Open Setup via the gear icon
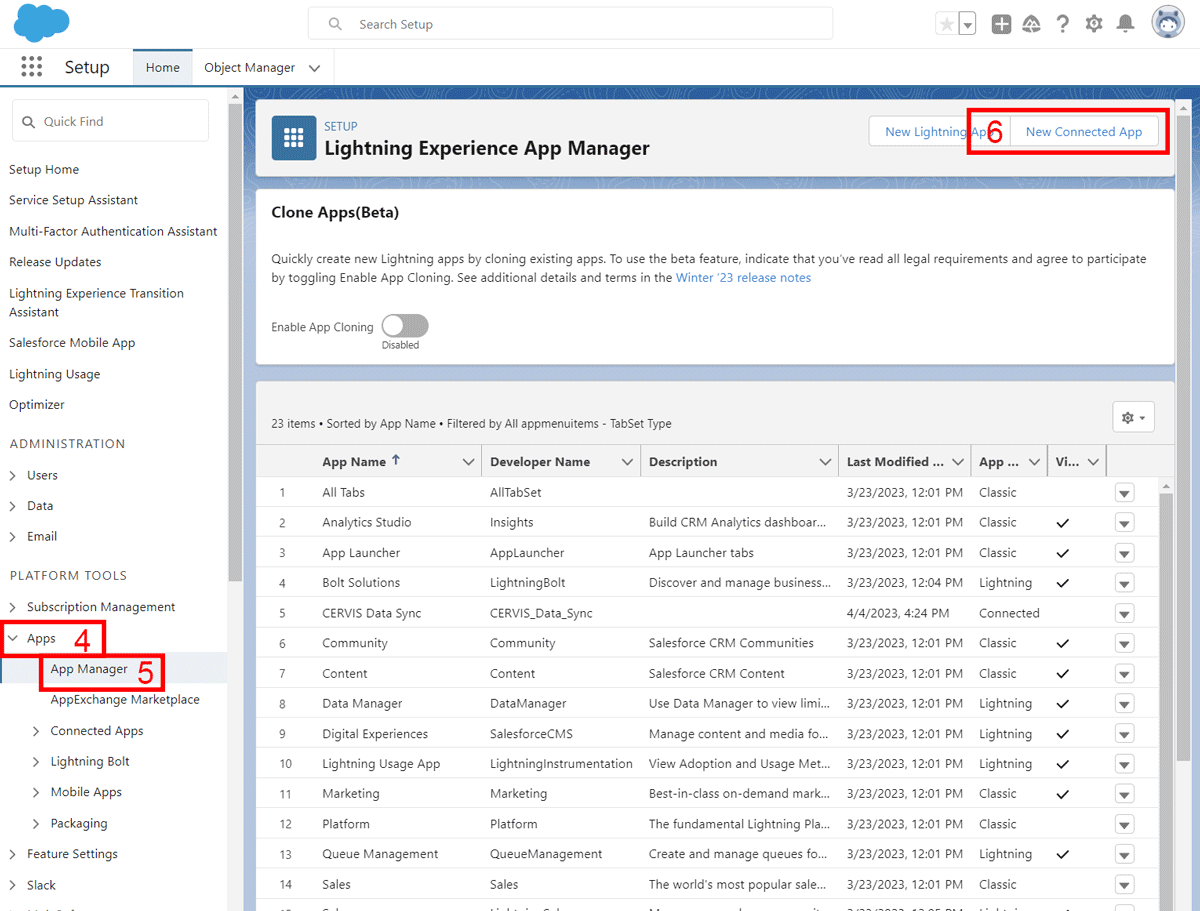The height and width of the screenshot is (911, 1200). [x=1094, y=22]
